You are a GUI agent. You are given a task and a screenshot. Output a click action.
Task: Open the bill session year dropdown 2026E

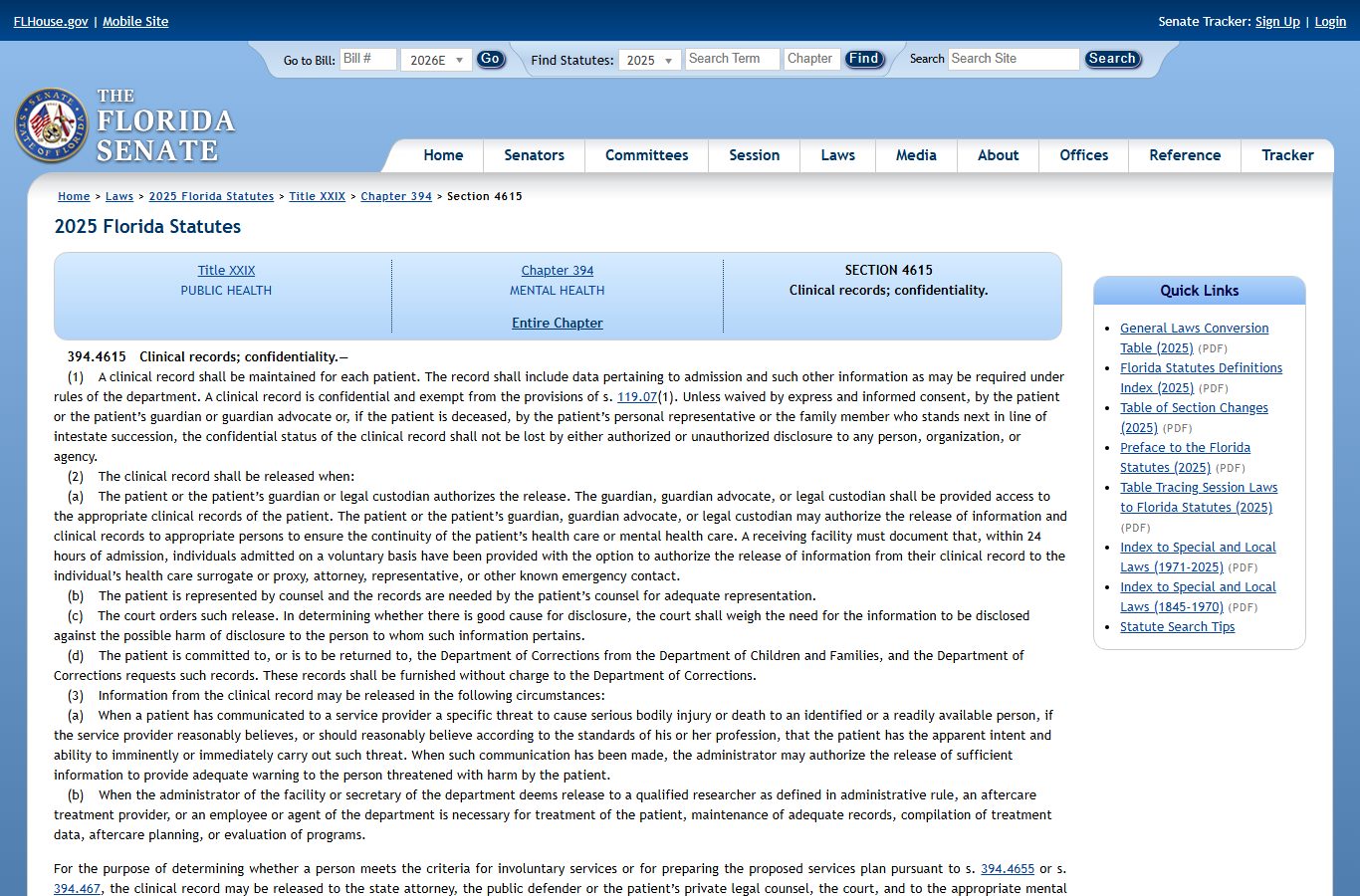tap(436, 60)
